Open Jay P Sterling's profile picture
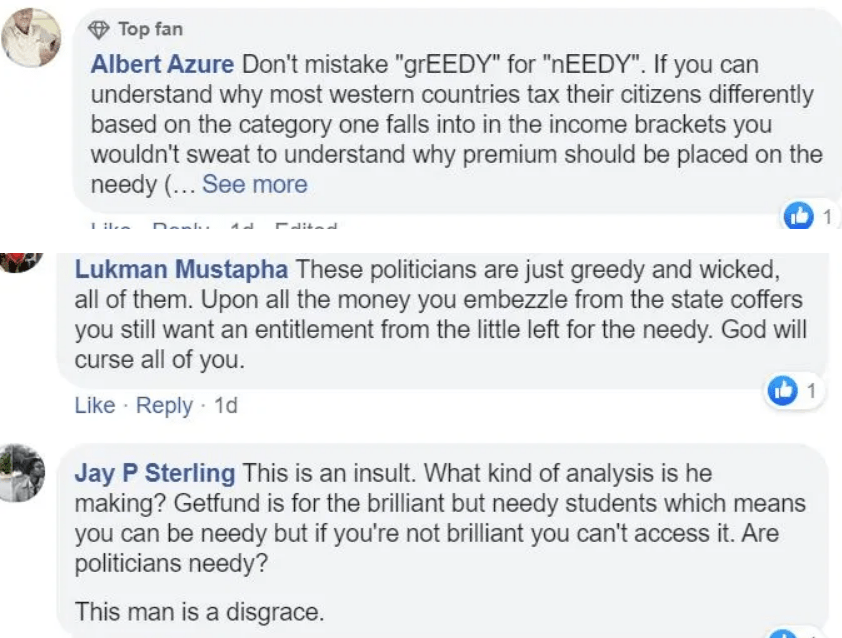The width and height of the screenshot is (842, 638). point(21,473)
